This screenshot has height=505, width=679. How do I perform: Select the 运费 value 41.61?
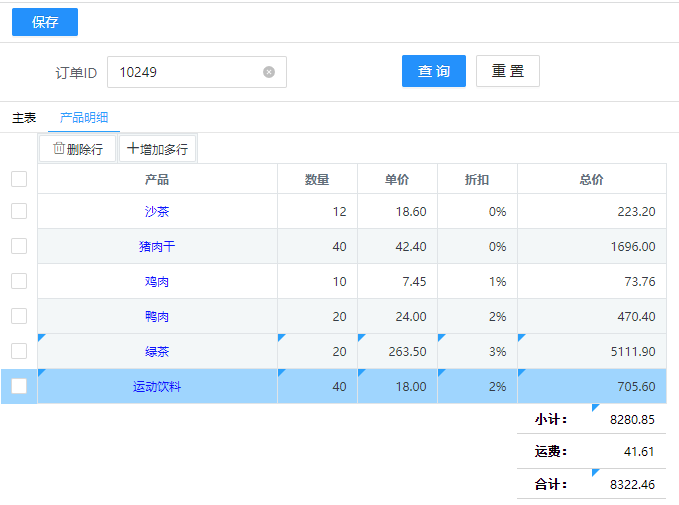coord(636,452)
